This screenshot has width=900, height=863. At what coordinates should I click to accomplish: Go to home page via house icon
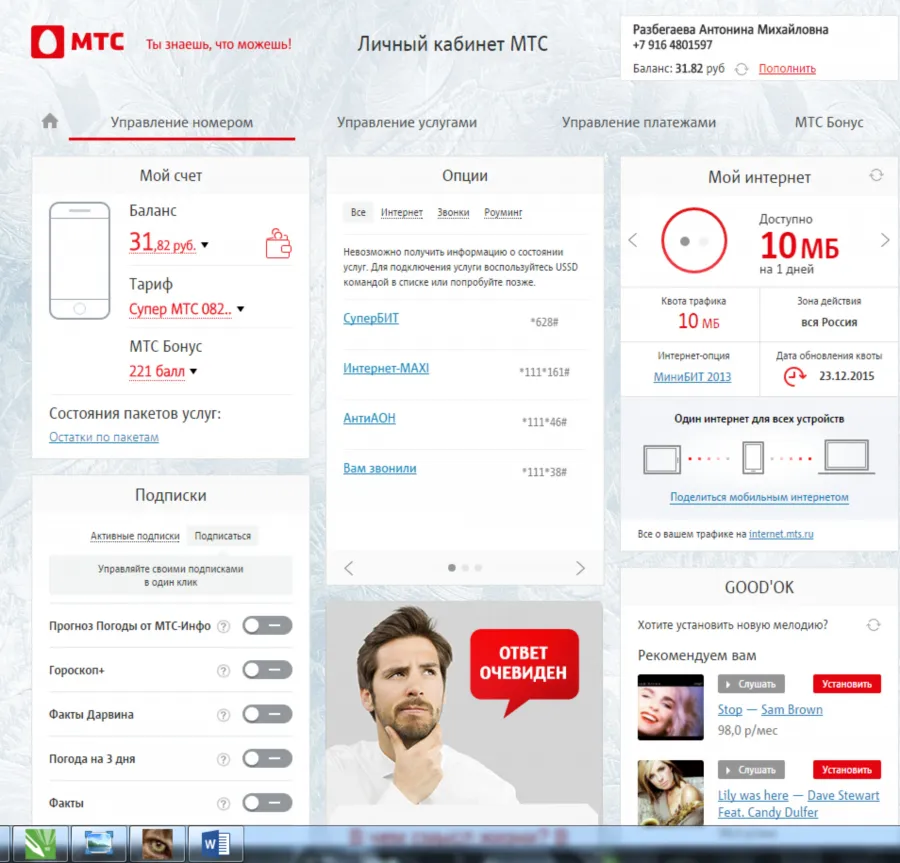[50, 120]
